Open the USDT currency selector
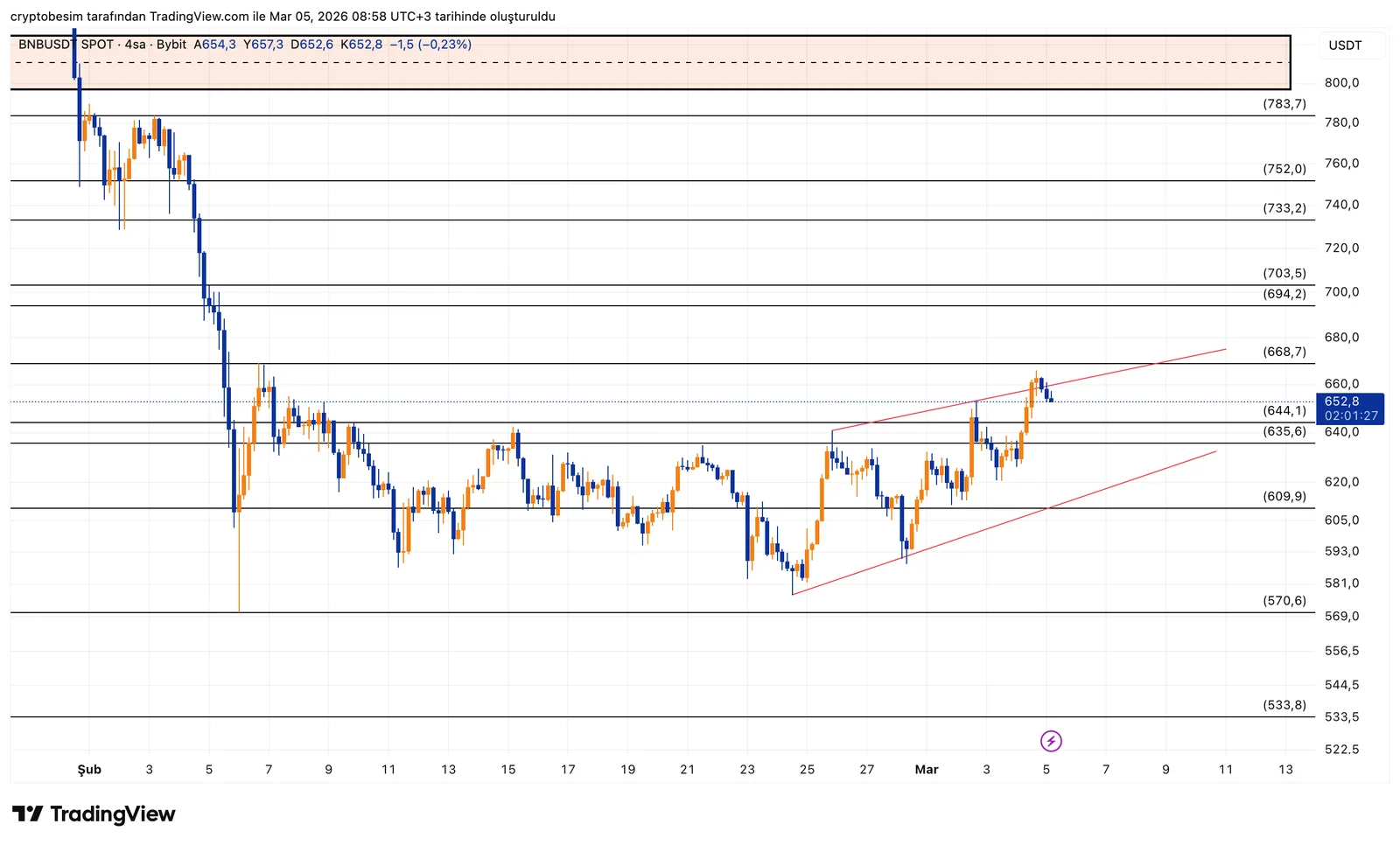Screen dimensions: 1400x845 click(x=1345, y=45)
